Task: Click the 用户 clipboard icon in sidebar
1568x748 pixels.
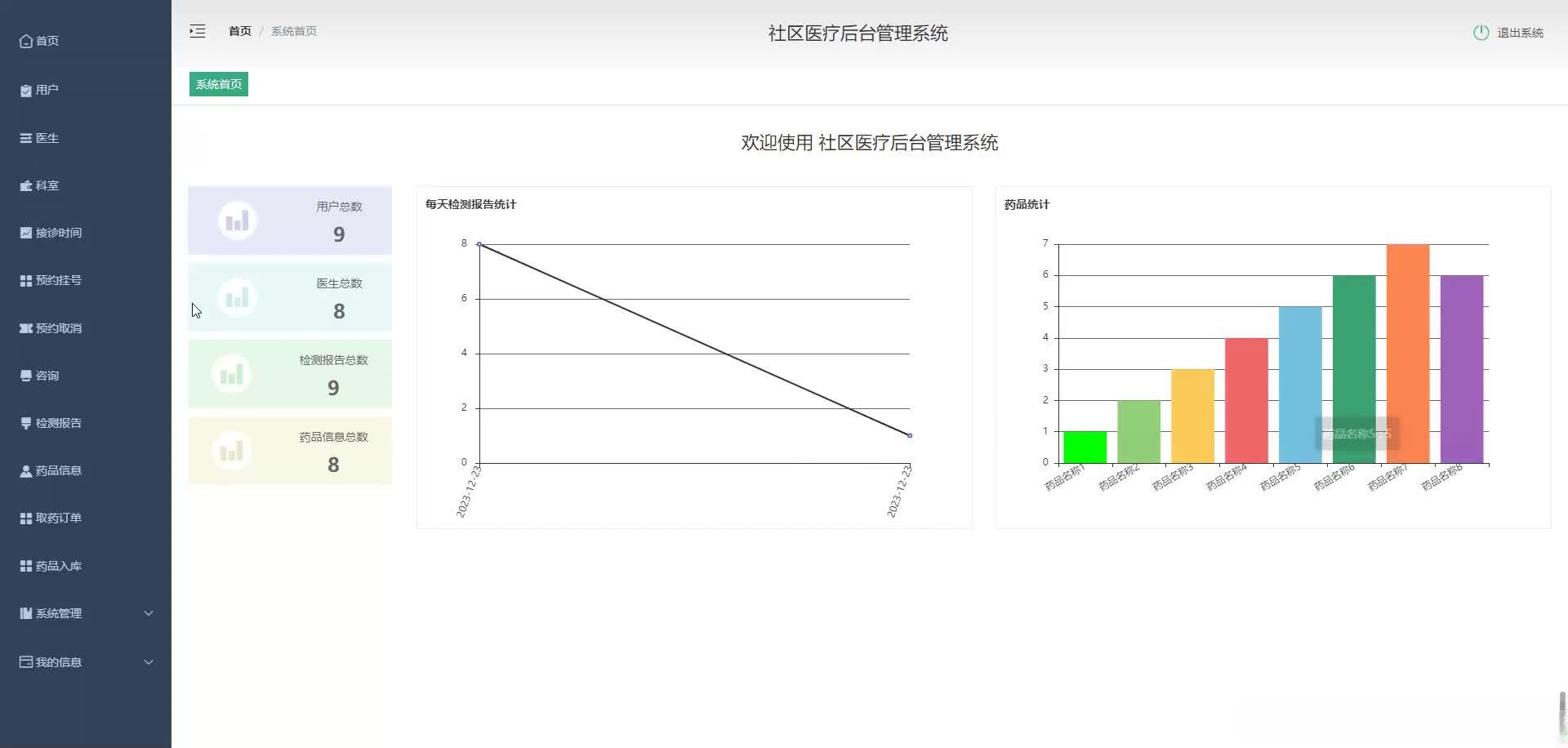Action: [x=26, y=90]
